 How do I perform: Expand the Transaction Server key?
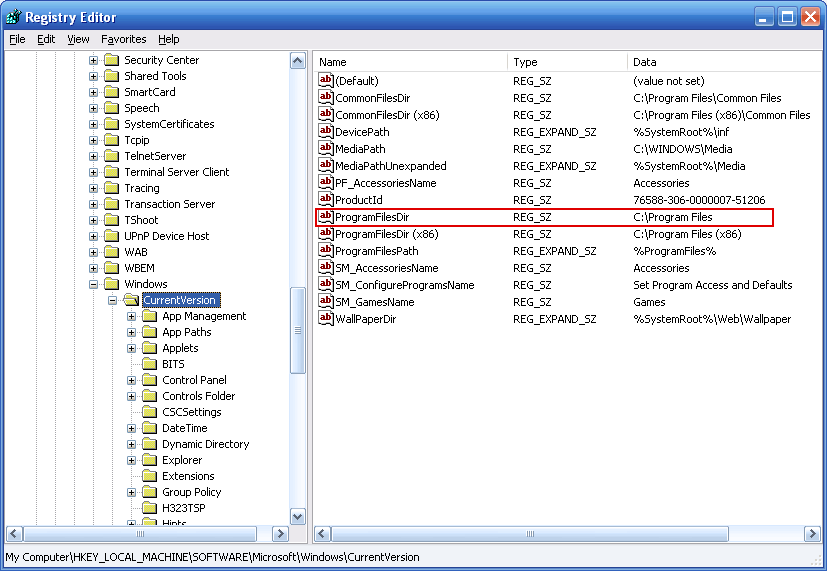click(93, 204)
